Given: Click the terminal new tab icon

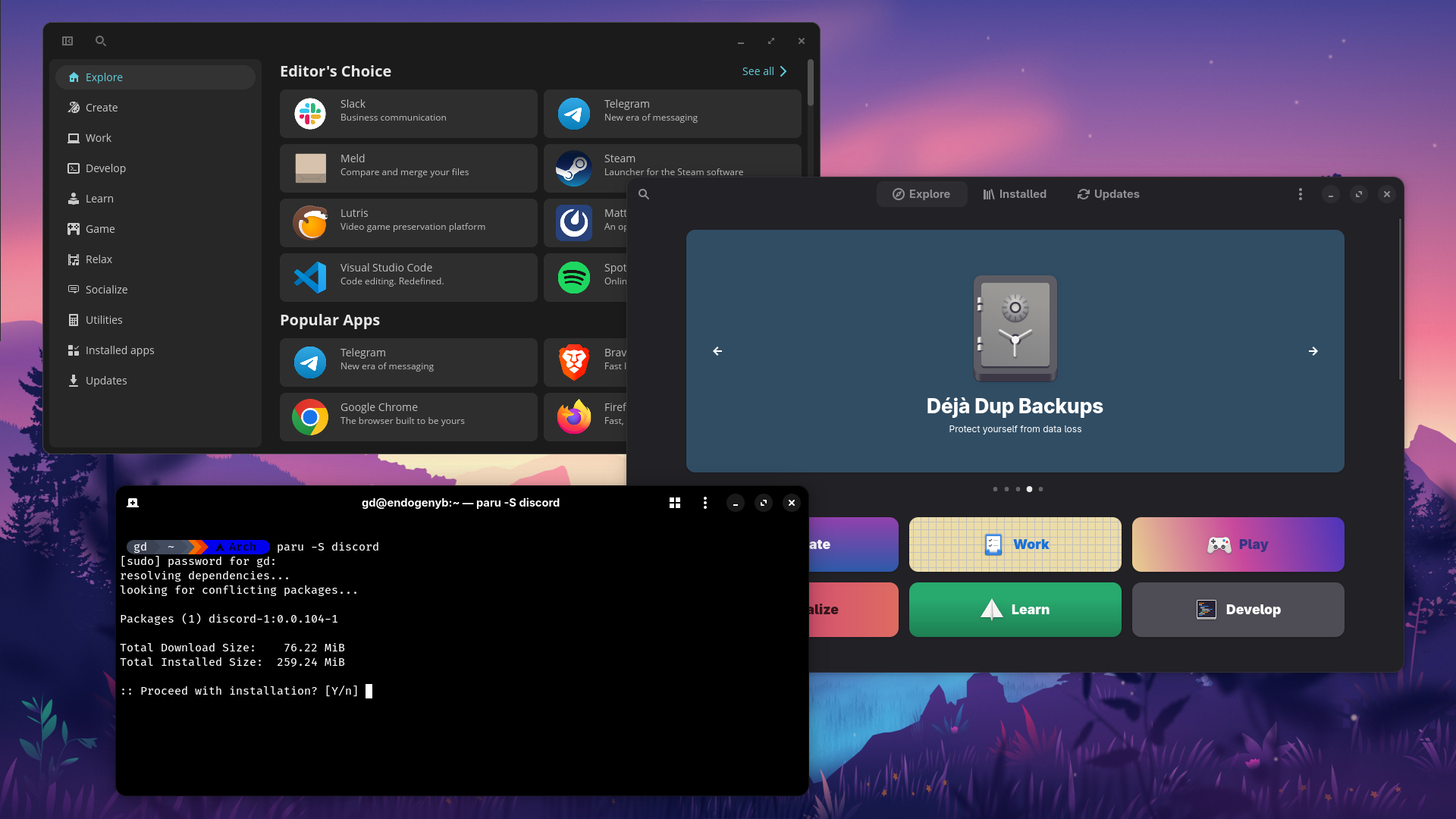Looking at the screenshot, I should (133, 503).
